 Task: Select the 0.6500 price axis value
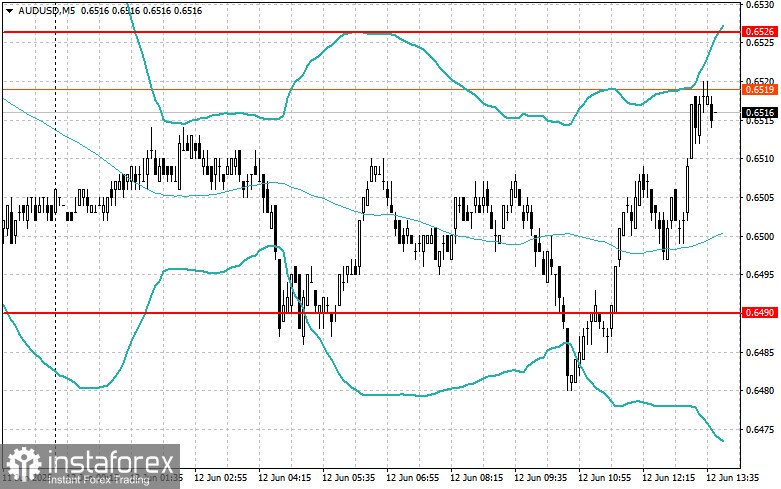[x=760, y=237]
